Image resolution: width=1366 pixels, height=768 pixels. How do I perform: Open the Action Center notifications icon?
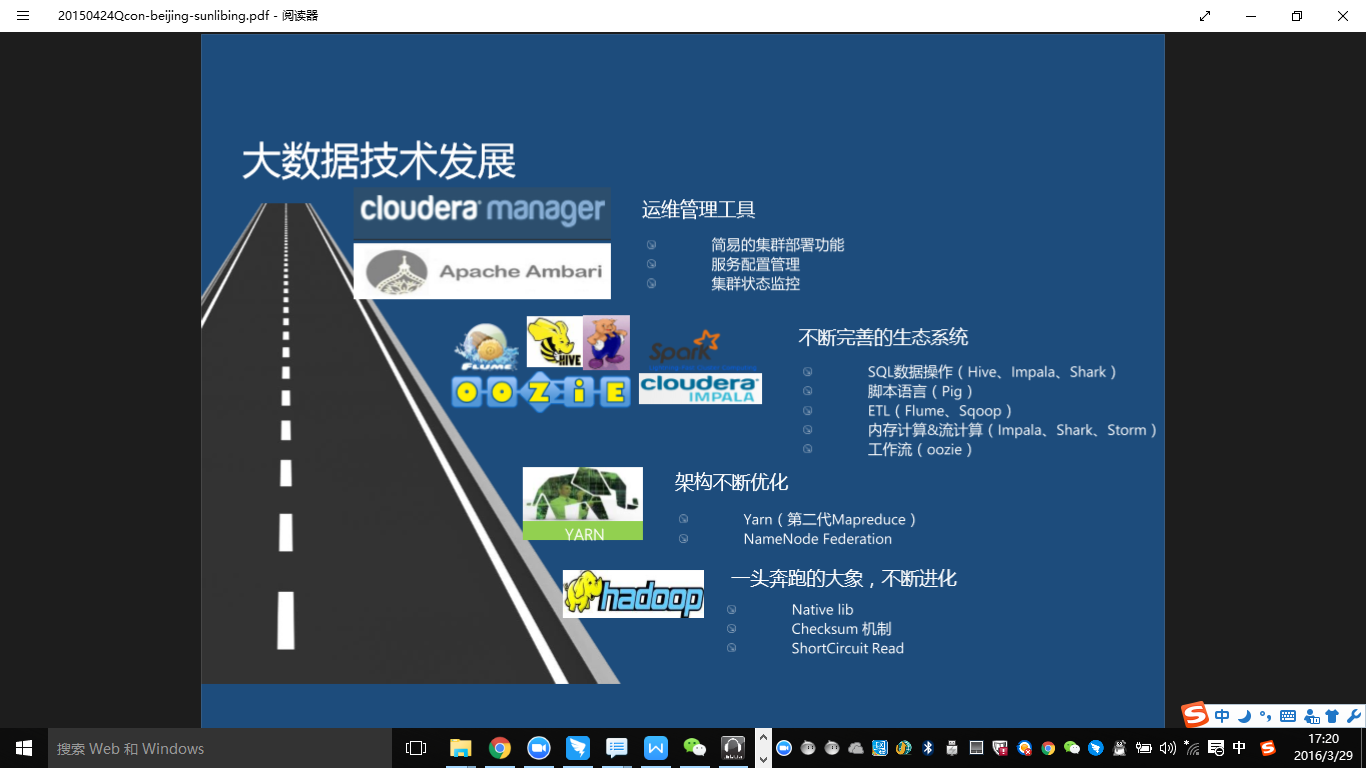coord(1216,748)
